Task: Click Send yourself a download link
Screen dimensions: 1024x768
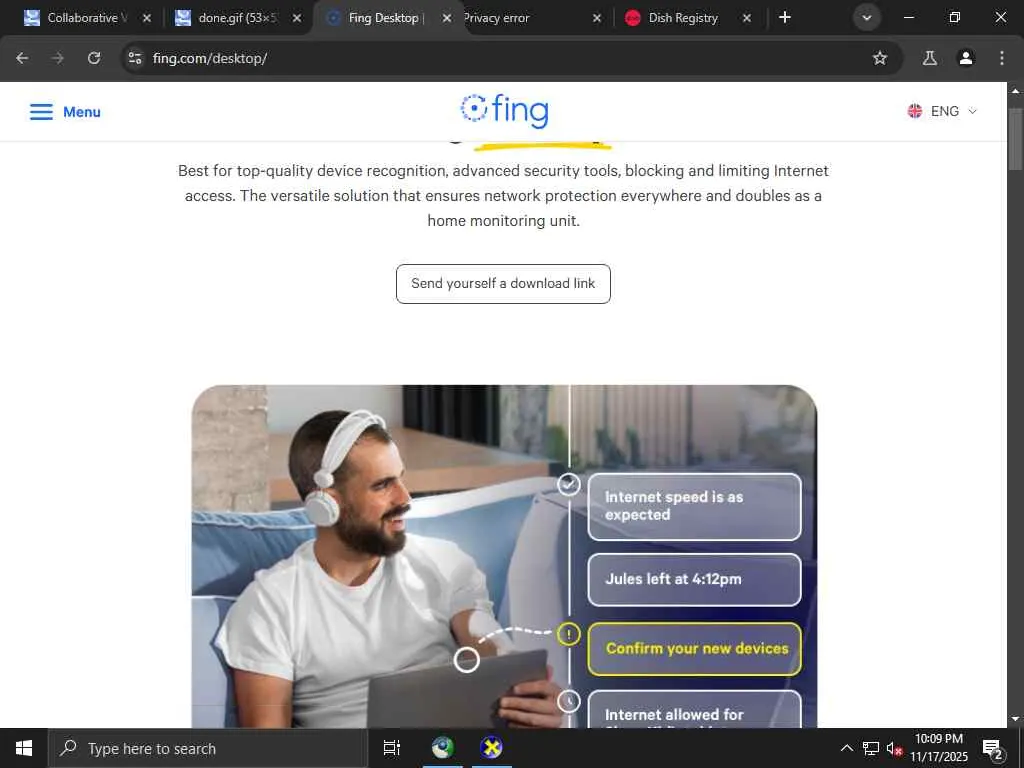Action: pos(503,283)
